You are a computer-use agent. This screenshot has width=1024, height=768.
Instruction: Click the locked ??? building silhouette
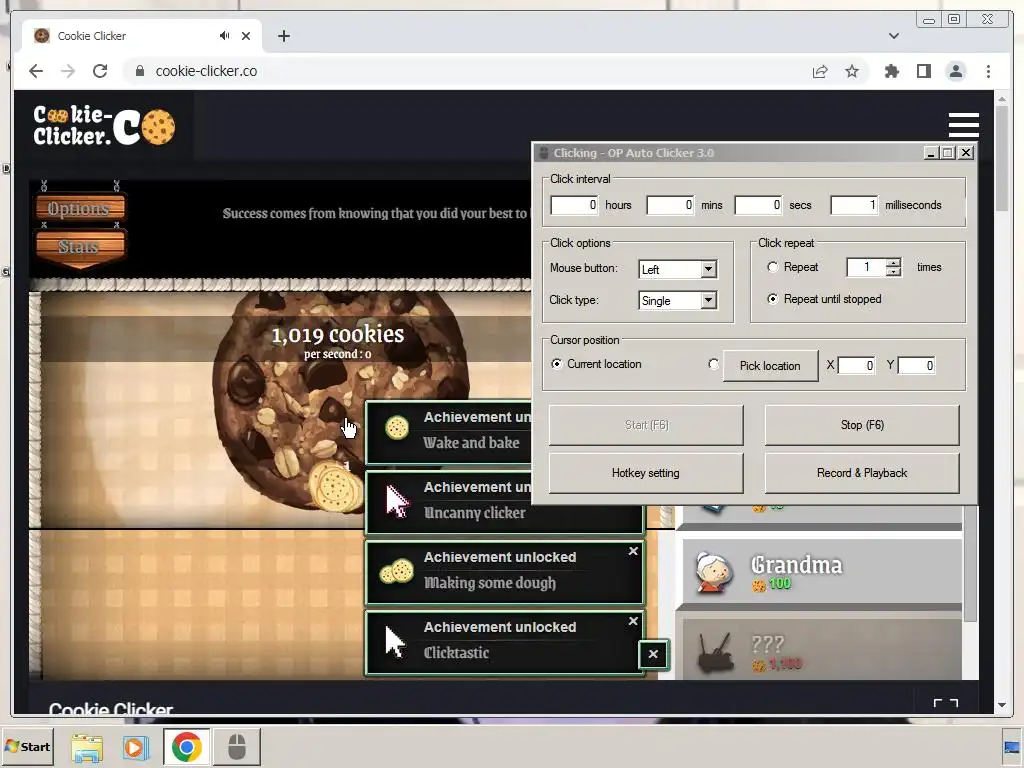click(716, 653)
